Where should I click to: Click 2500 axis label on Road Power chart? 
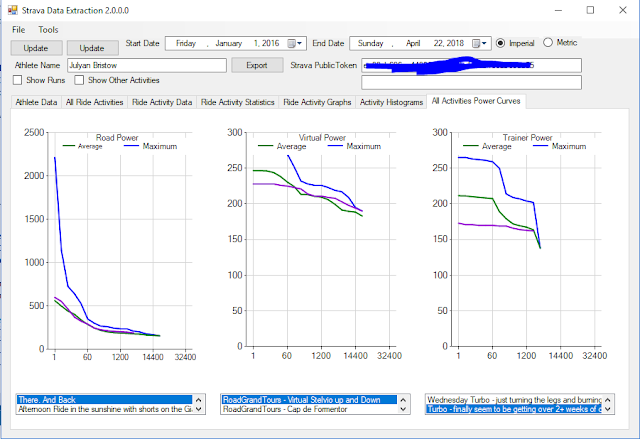[34, 132]
